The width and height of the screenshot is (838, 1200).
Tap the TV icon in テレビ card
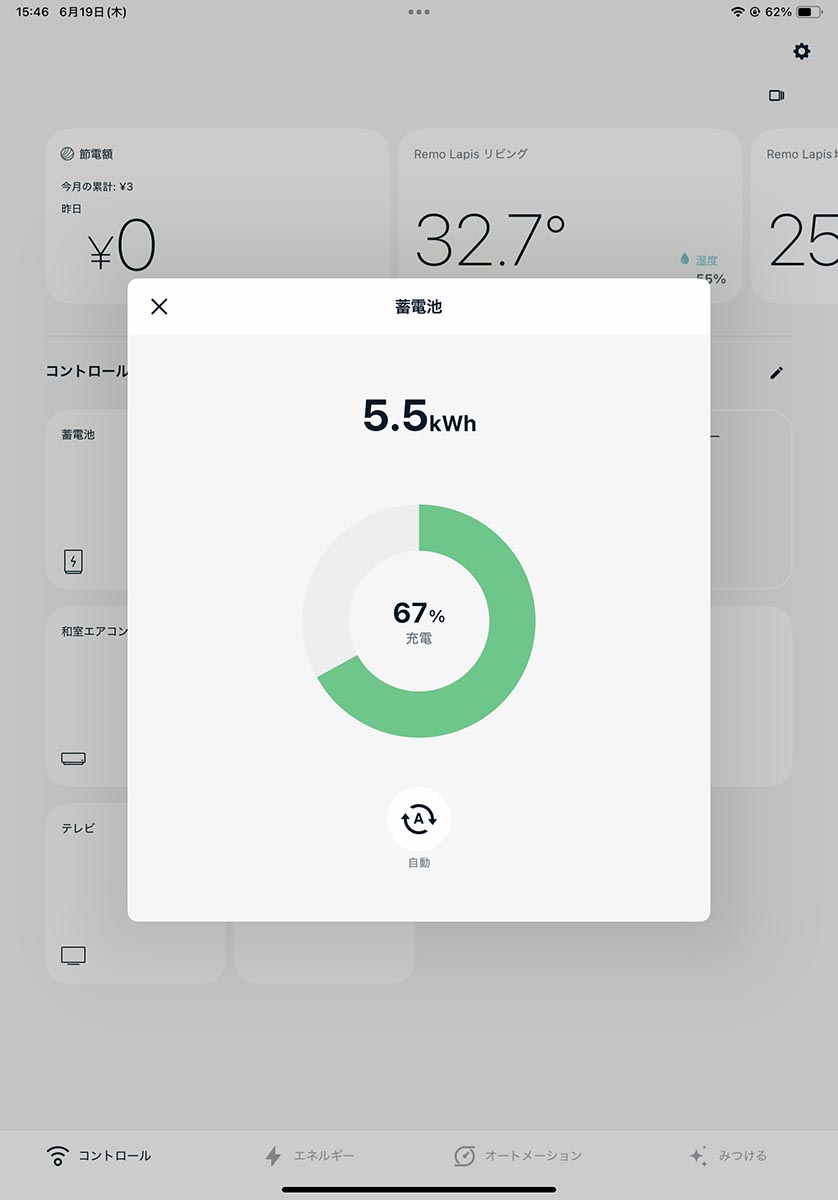click(73, 955)
